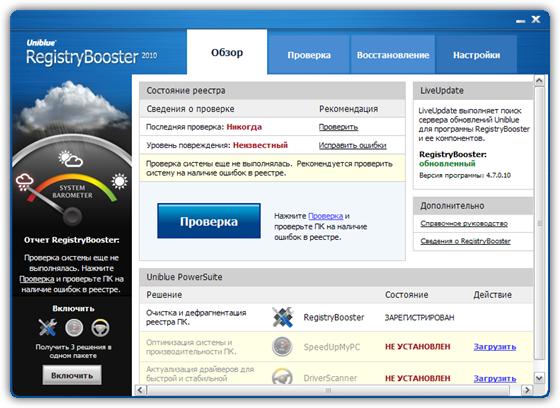Screen dimensions: 560x408
Task: Click the ЗАРЕГИСТРИРОВАН status cell
Action: coord(419,317)
